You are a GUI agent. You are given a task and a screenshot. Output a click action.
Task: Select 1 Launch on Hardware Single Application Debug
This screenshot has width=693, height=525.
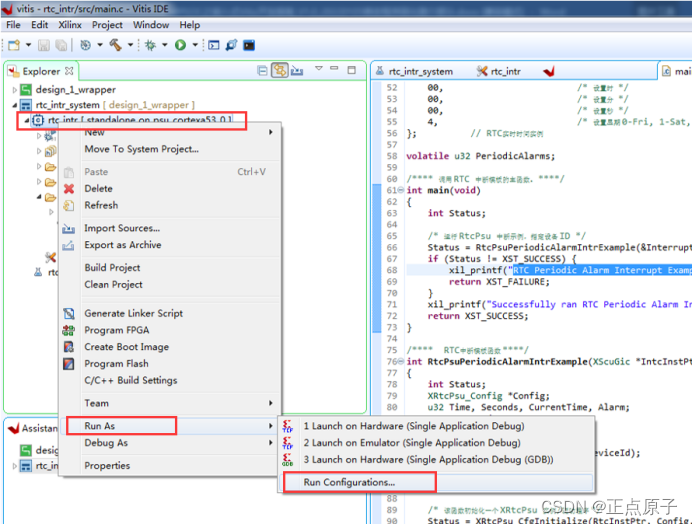(x=438, y=426)
